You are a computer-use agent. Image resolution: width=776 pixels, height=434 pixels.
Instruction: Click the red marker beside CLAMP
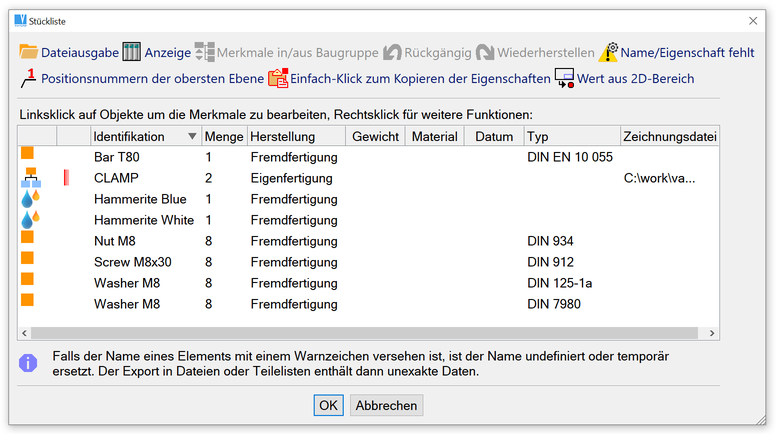[66, 178]
